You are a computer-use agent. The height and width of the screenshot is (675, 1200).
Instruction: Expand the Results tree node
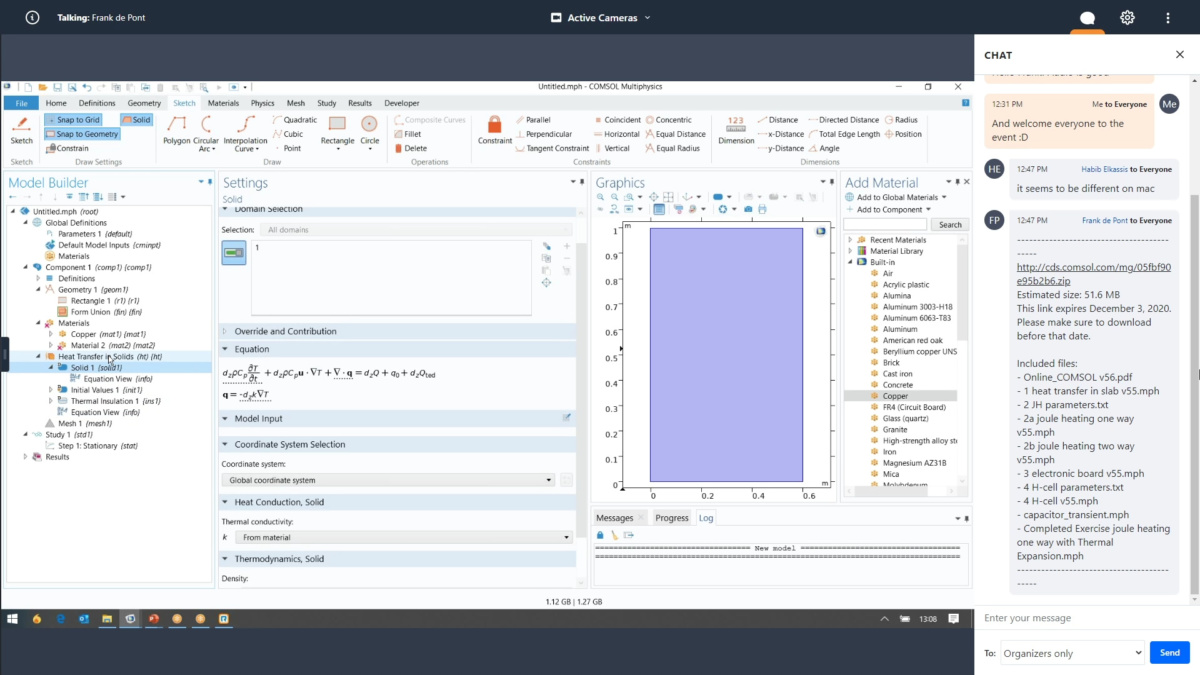[26, 457]
